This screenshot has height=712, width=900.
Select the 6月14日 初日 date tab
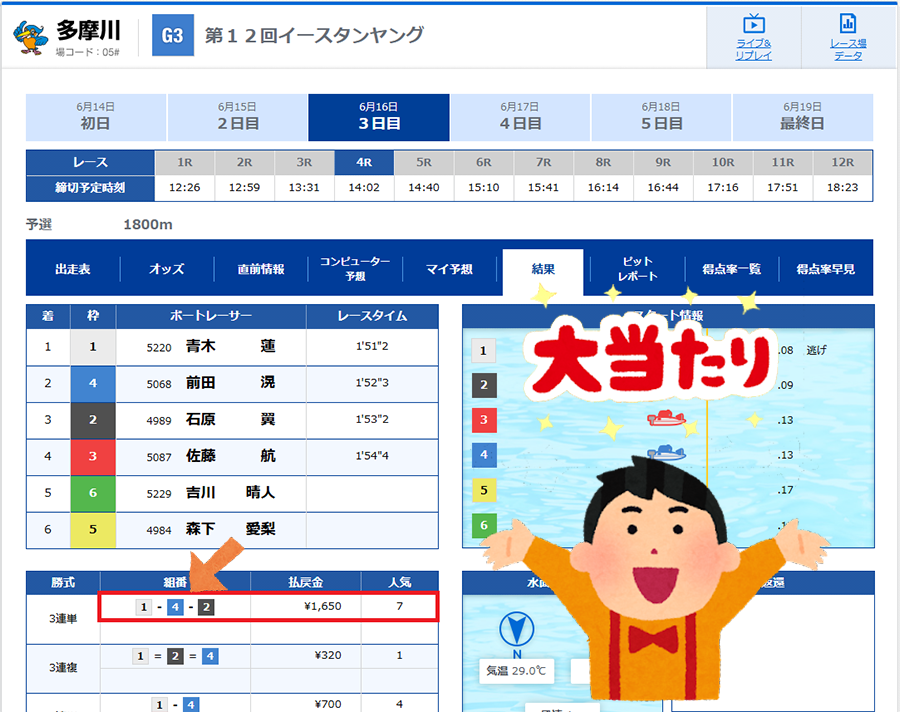click(x=95, y=117)
